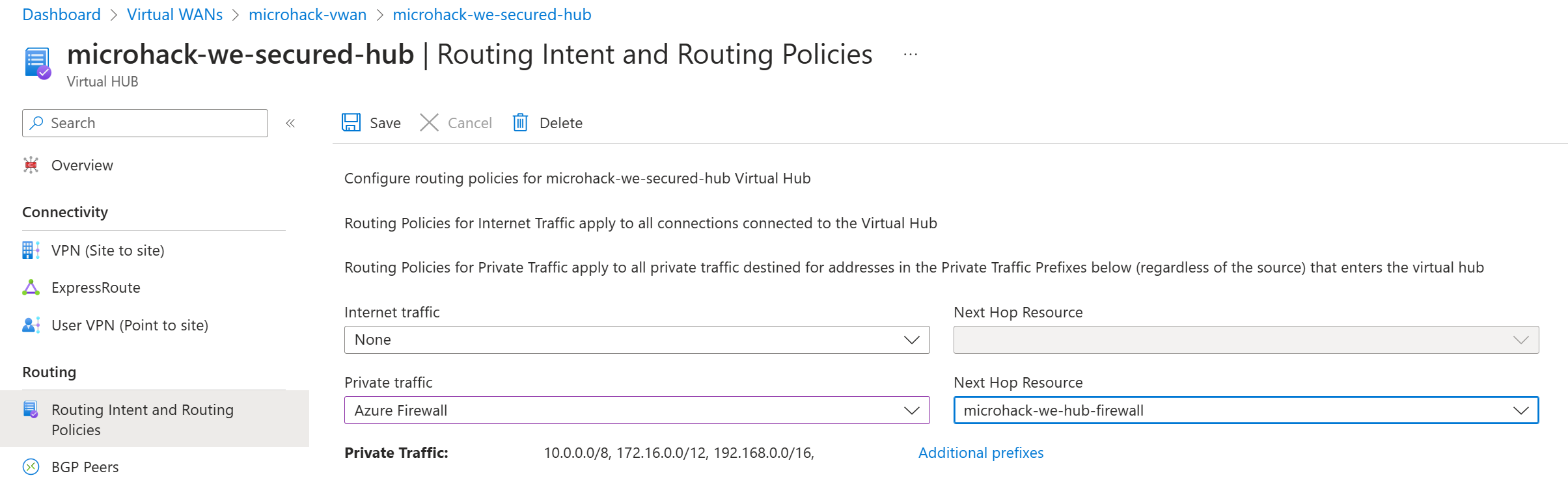Open Next Hop Resource dropdown microhack-we-hub-firewall
The height and width of the screenshot is (493, 1568).
click(1246, 410)
